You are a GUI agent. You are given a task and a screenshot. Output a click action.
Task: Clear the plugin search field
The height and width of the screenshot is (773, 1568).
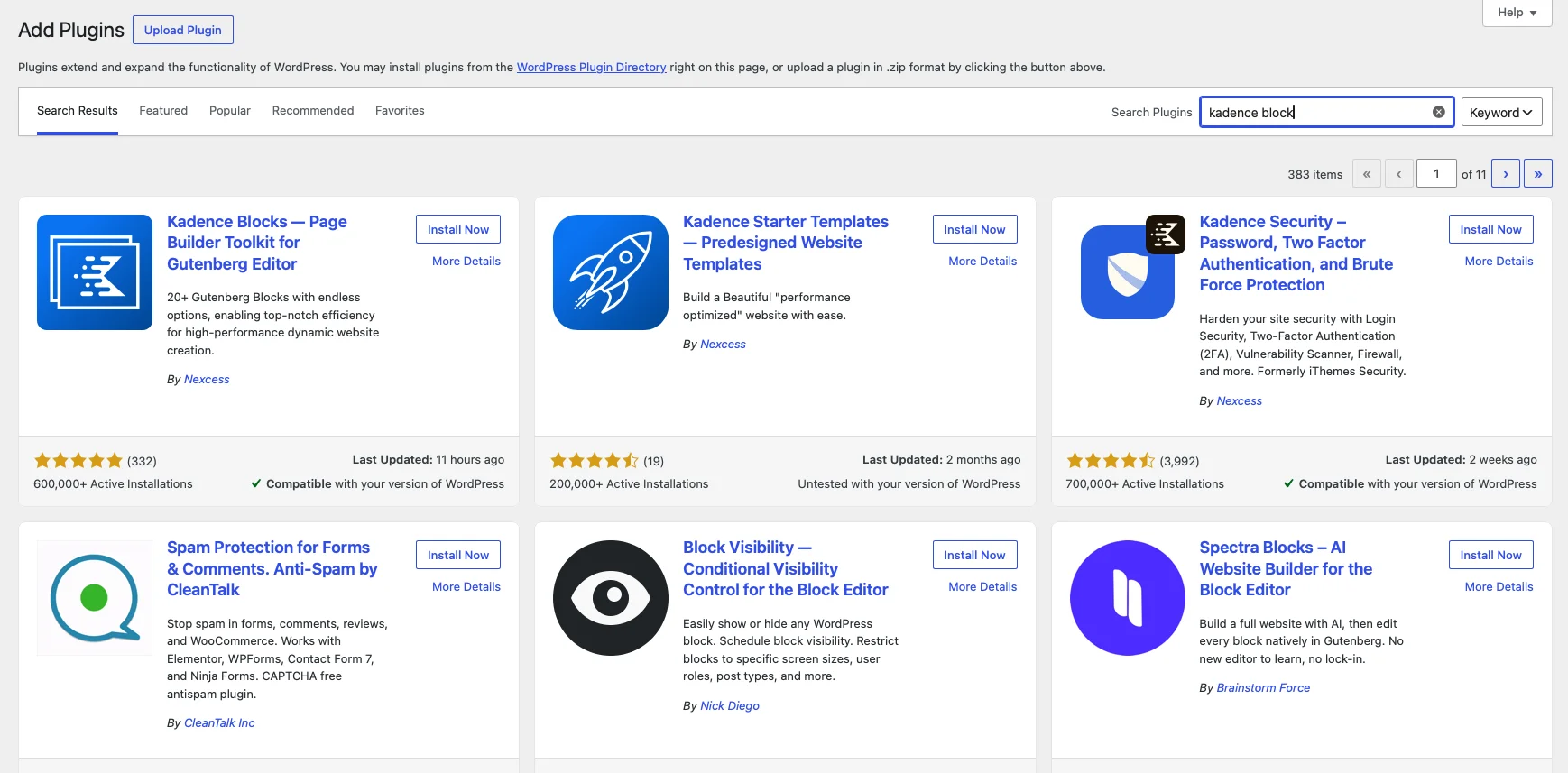pos(1439,112)
